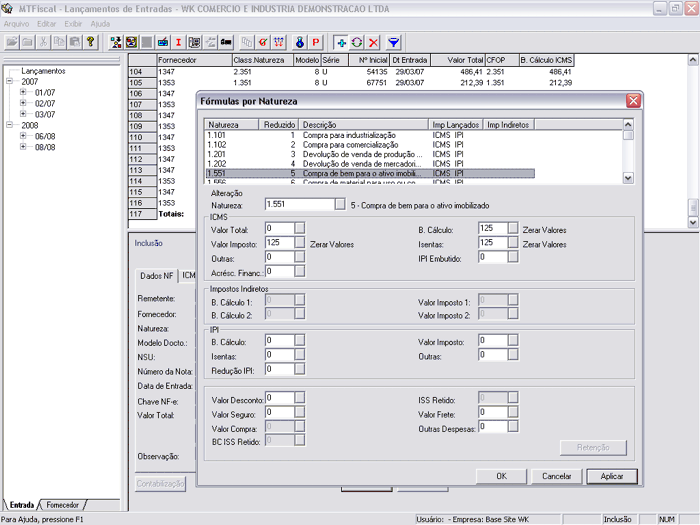Screen dimensions: 700x525
Task: Open the Arquivo menu
Action: click(16, 23)
